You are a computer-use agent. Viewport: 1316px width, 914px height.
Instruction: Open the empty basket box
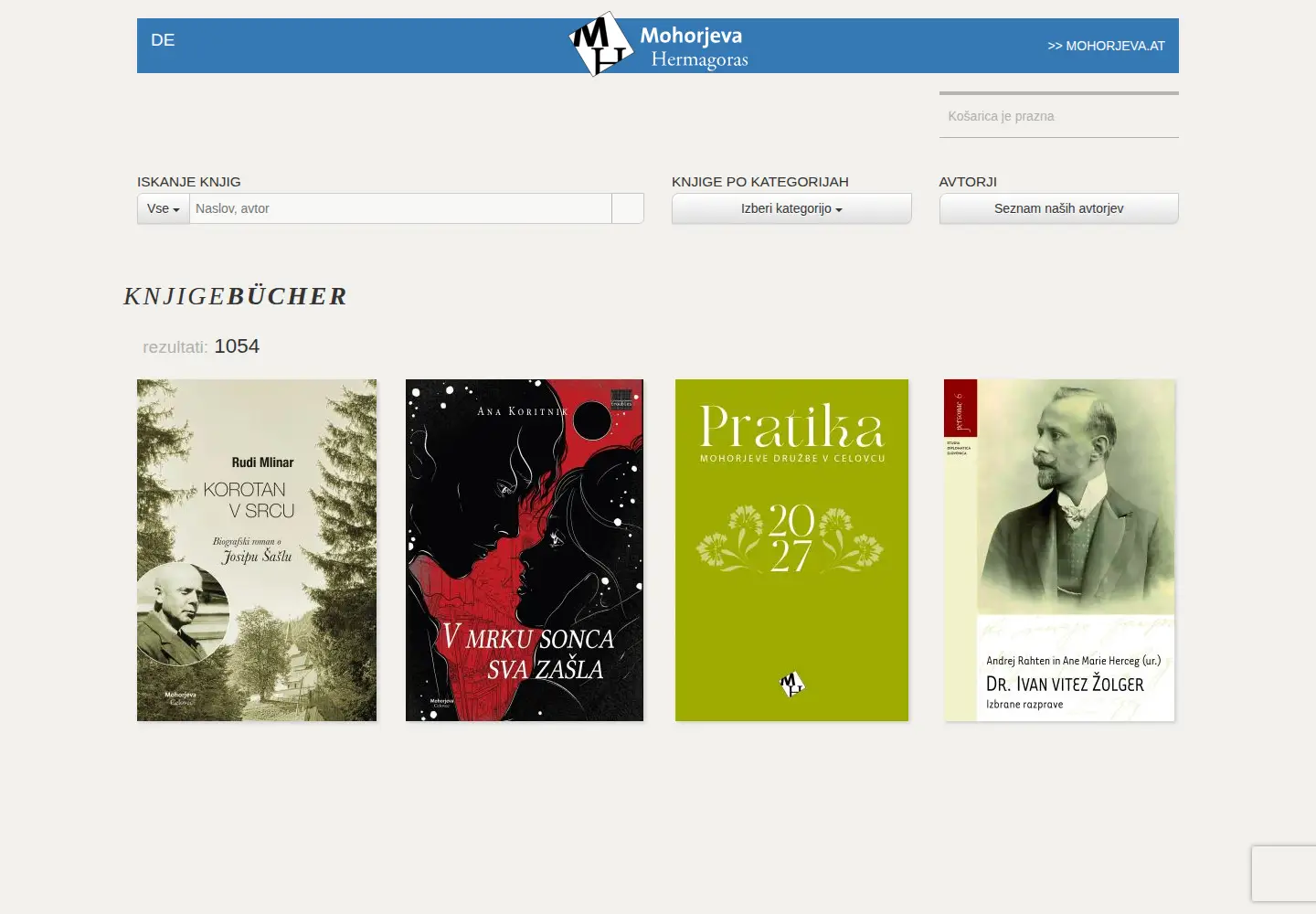pos(1058,116)
